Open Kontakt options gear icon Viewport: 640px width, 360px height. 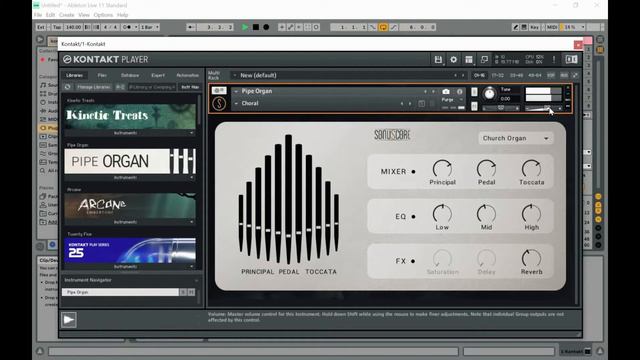click(453, 60)
